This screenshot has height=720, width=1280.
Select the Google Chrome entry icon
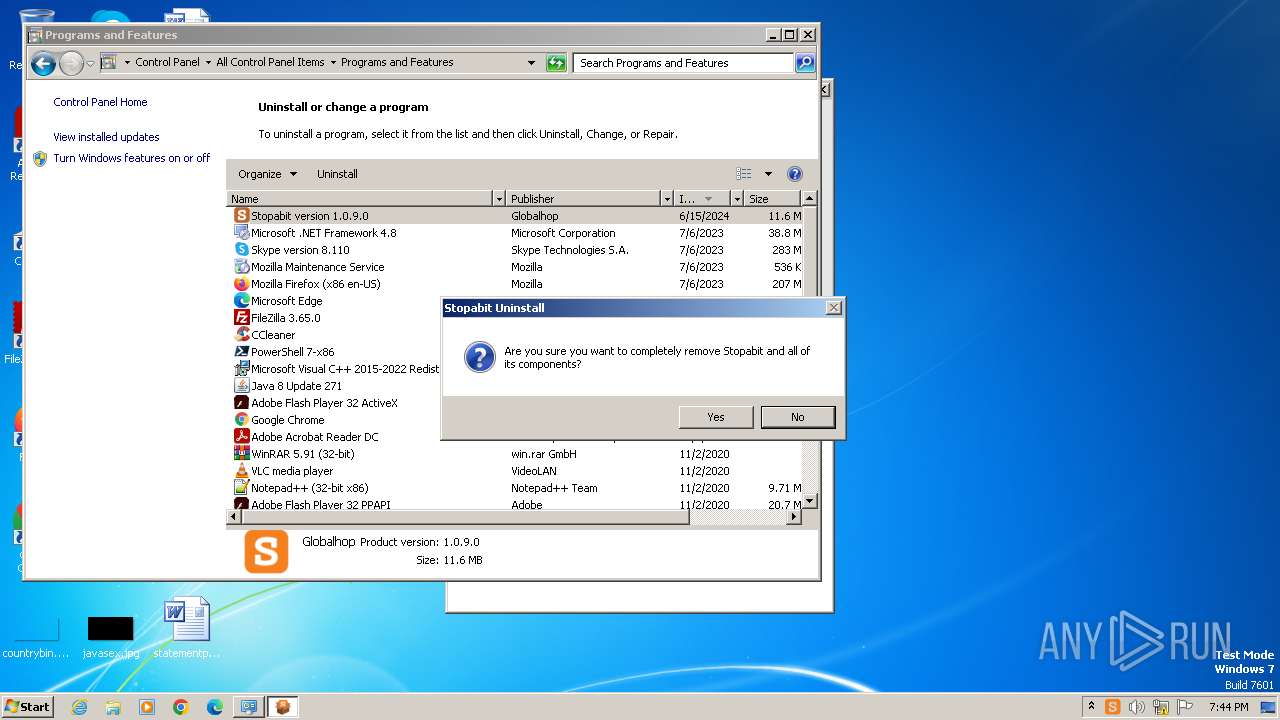pos(241,420)
